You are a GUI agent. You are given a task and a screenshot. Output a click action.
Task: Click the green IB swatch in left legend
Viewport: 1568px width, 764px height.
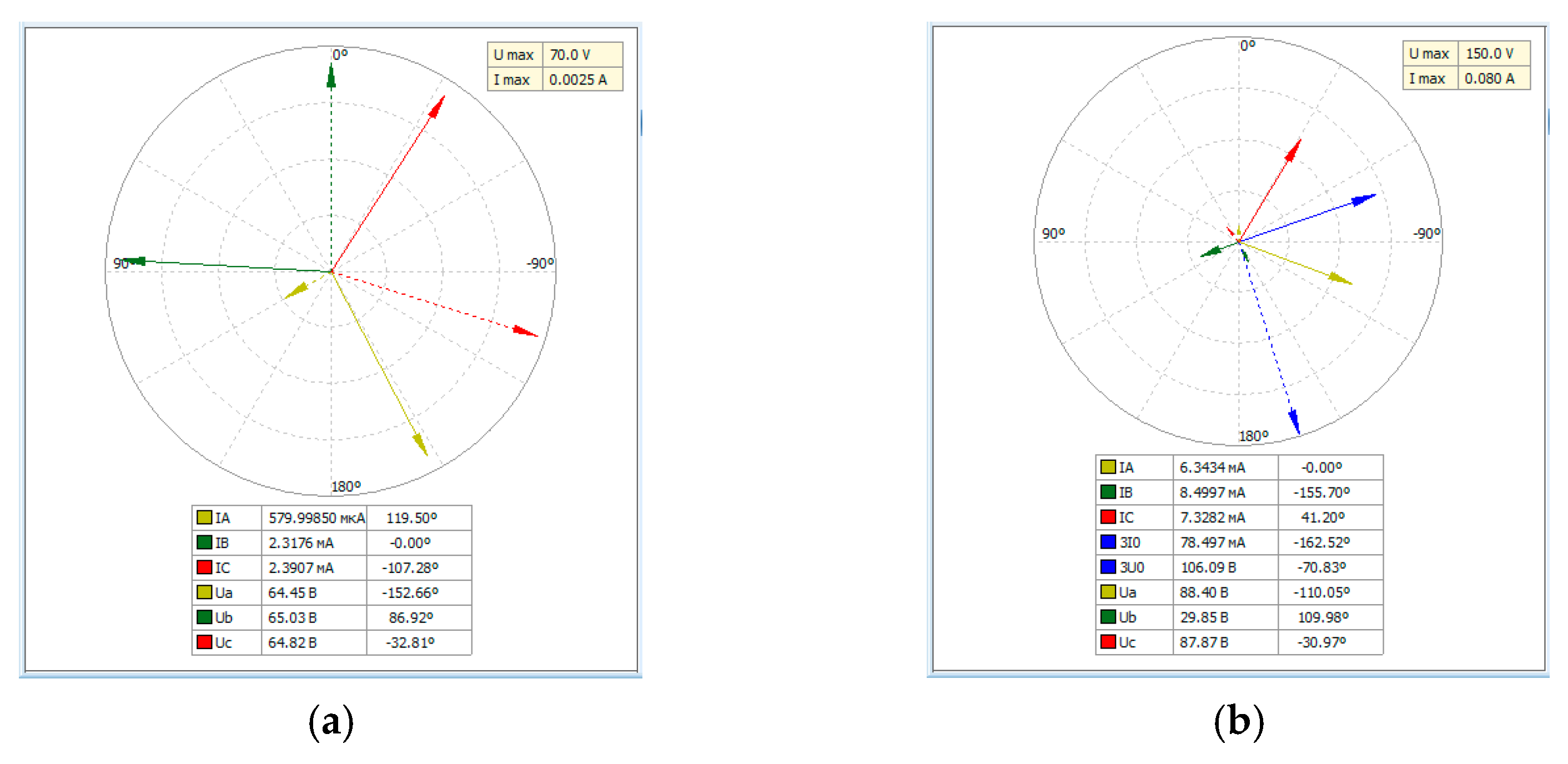pyautogui.click(x=204, y=542)
